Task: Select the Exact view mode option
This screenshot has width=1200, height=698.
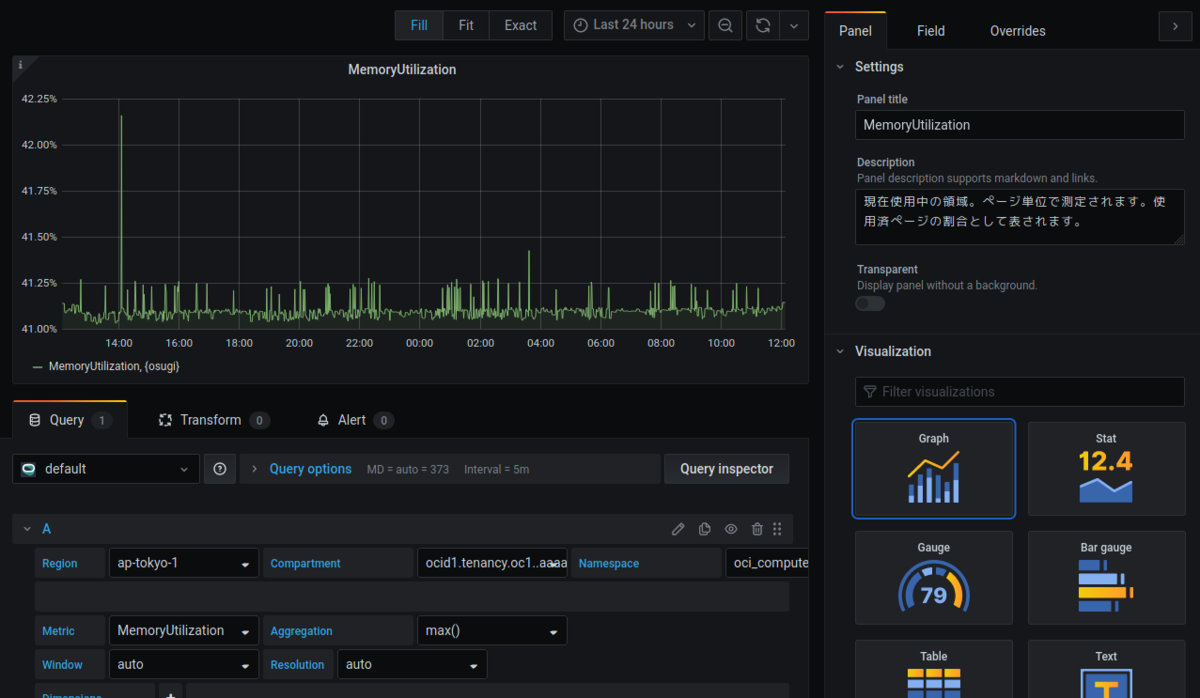Action: pos(520,25)
